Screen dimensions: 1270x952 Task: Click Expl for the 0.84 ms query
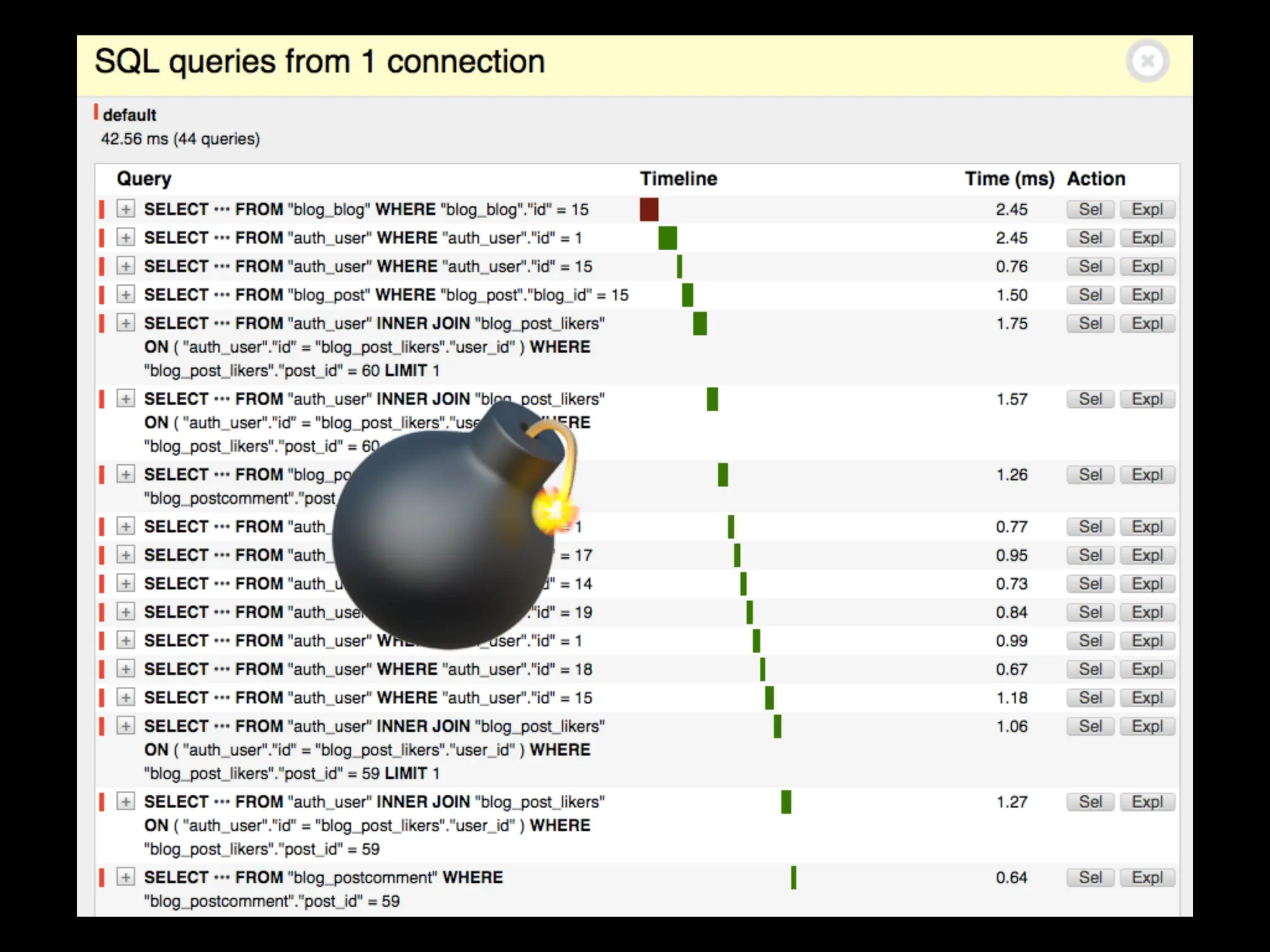click(1147, 612)
